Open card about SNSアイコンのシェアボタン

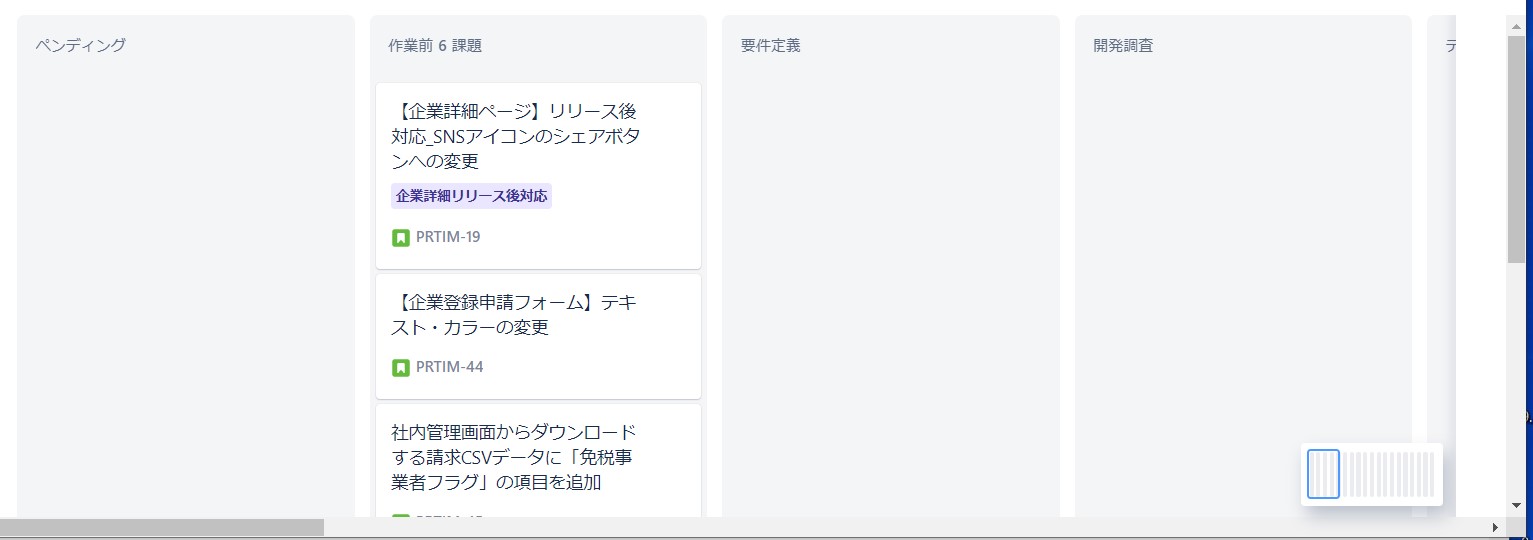pos(538,176)
